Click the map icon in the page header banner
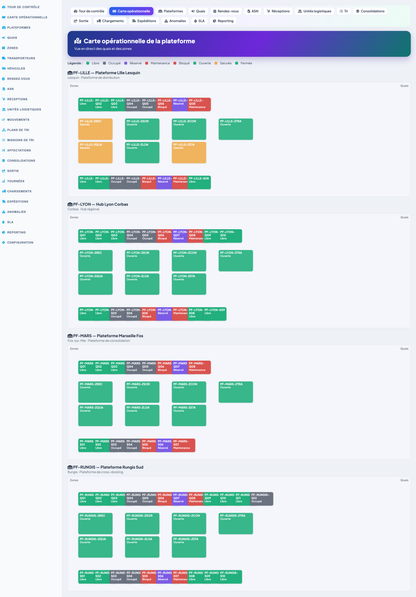Viewport: 416px width, 597px height. (x=78, y=41)
